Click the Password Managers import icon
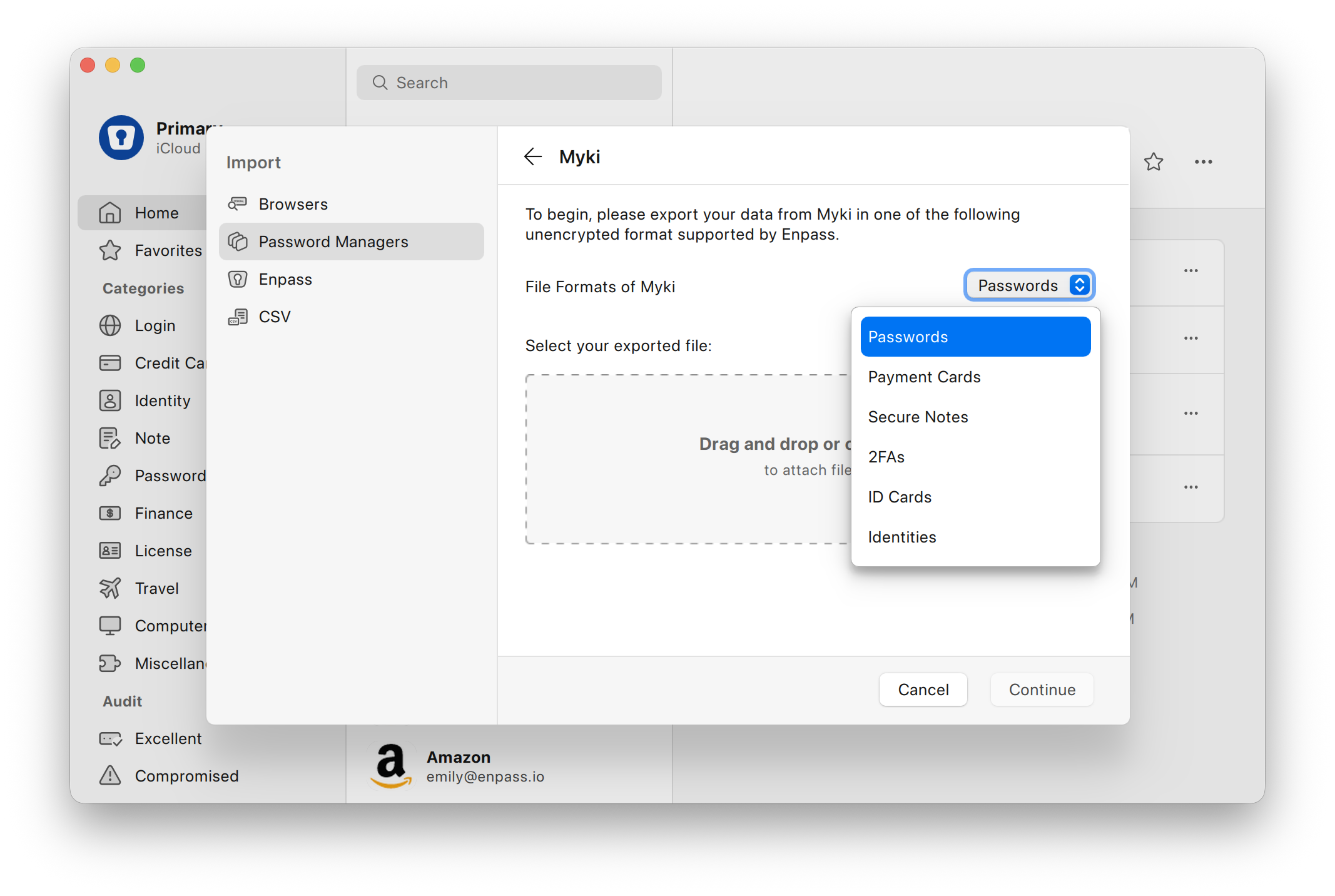 (238, 242)
